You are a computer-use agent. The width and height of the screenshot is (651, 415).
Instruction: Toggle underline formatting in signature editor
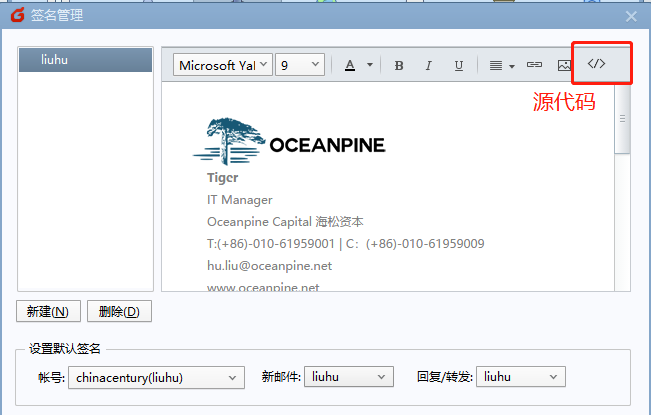pyautogui.click(x=459, y=66)
